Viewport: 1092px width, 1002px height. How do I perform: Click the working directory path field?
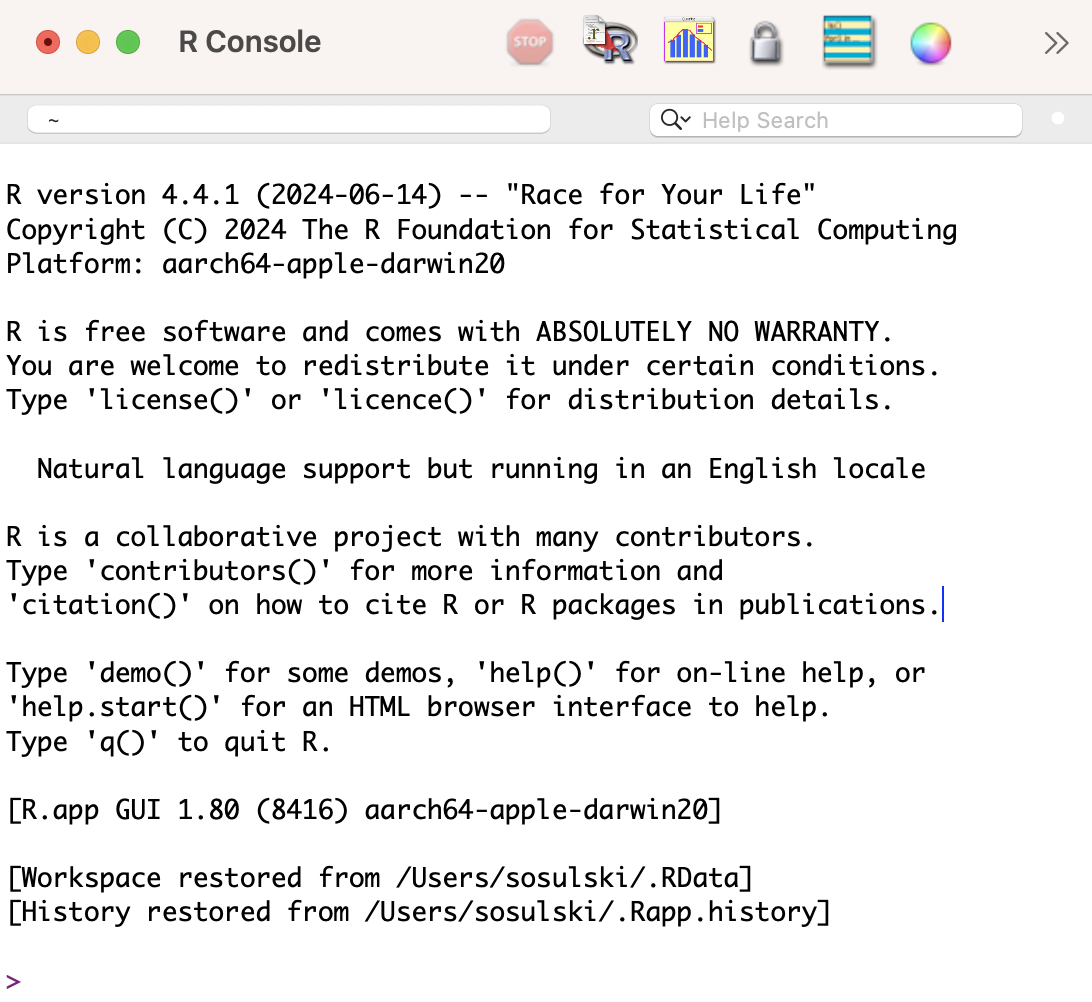[x=289, y=120]
